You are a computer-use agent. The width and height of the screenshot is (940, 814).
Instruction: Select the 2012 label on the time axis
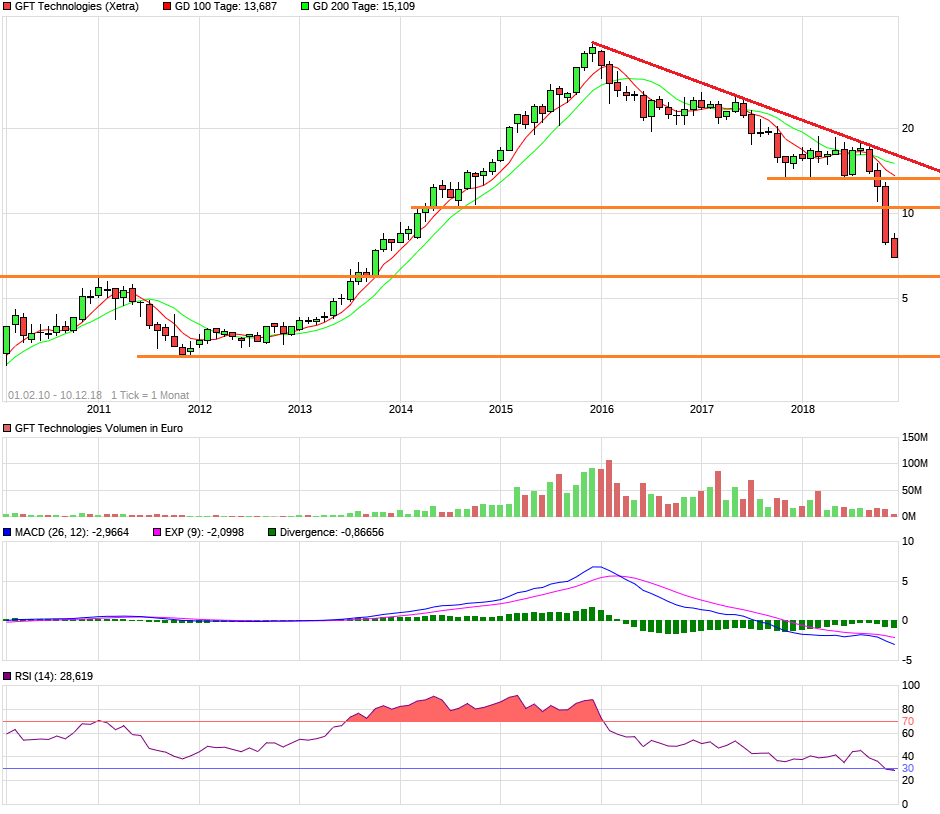pos(200,409)
